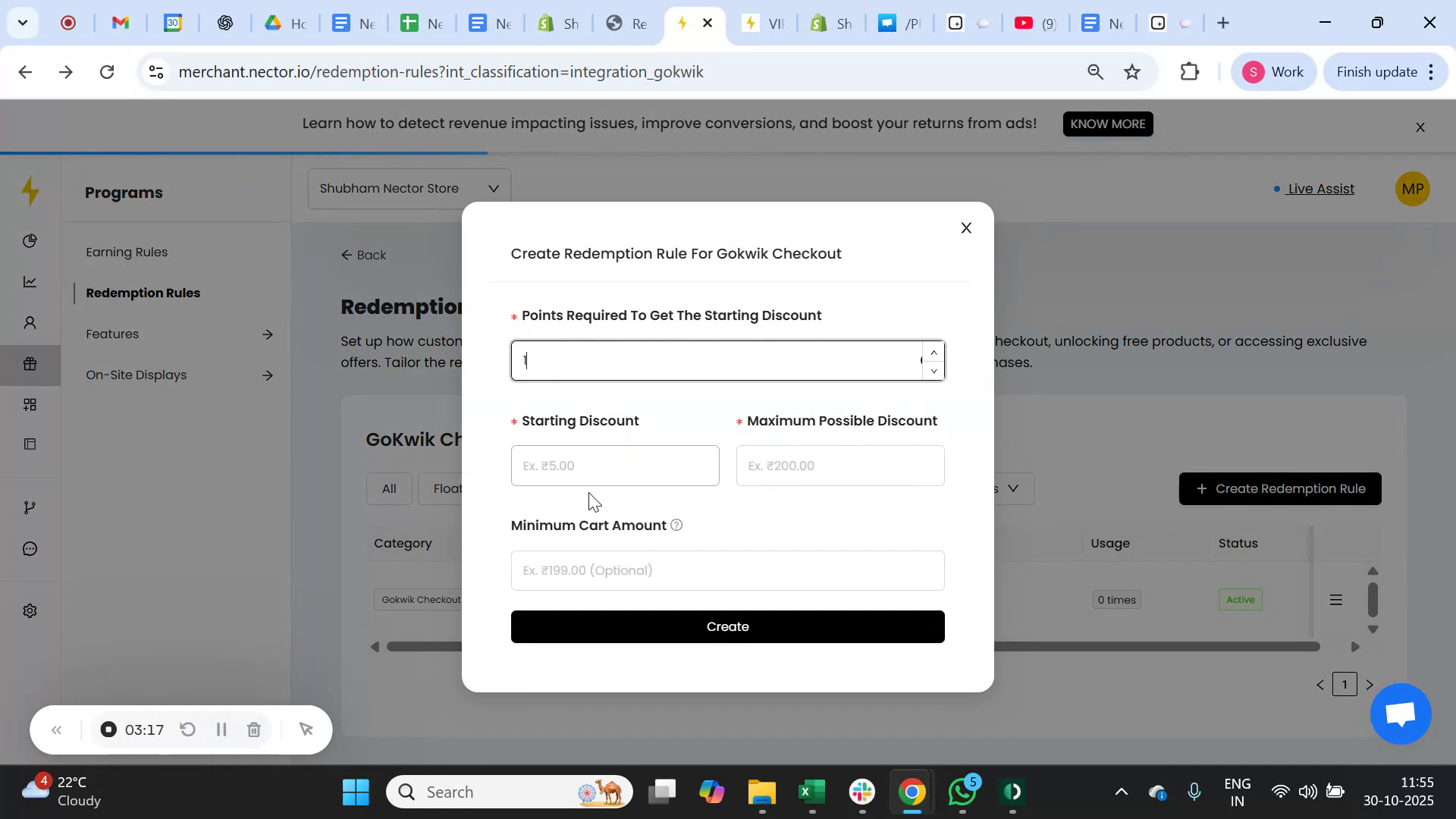This screenshot has height=819, width=1456.
Task: Open the customers person icon in sidebar
Action: (x=30, y=322)
